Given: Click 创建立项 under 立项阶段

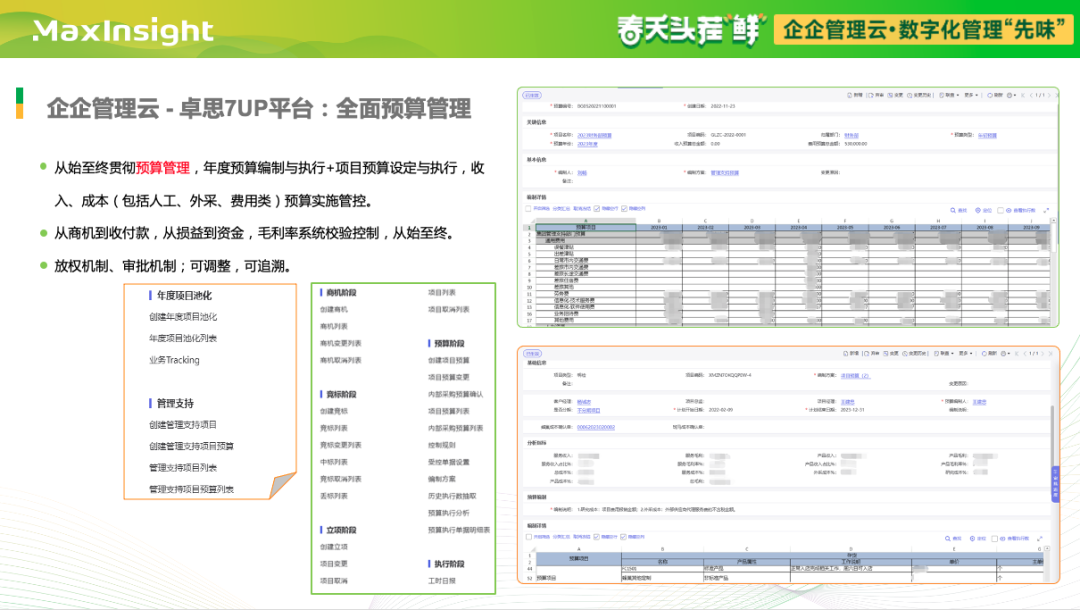Looking at the screenshot, I should coord(334,547).
